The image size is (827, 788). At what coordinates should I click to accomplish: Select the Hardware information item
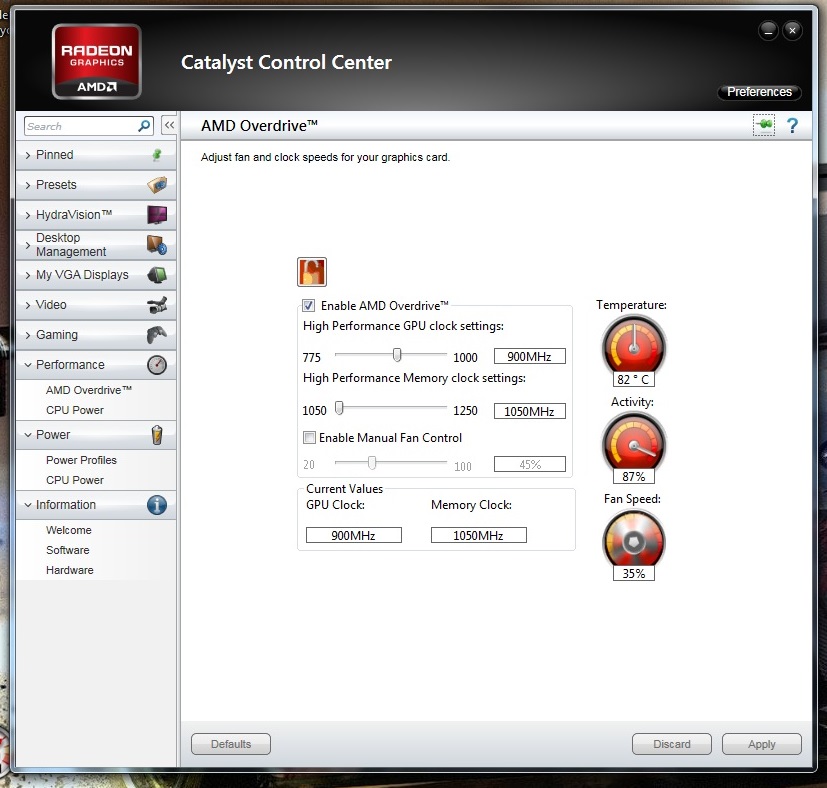(x=69, y=570)
